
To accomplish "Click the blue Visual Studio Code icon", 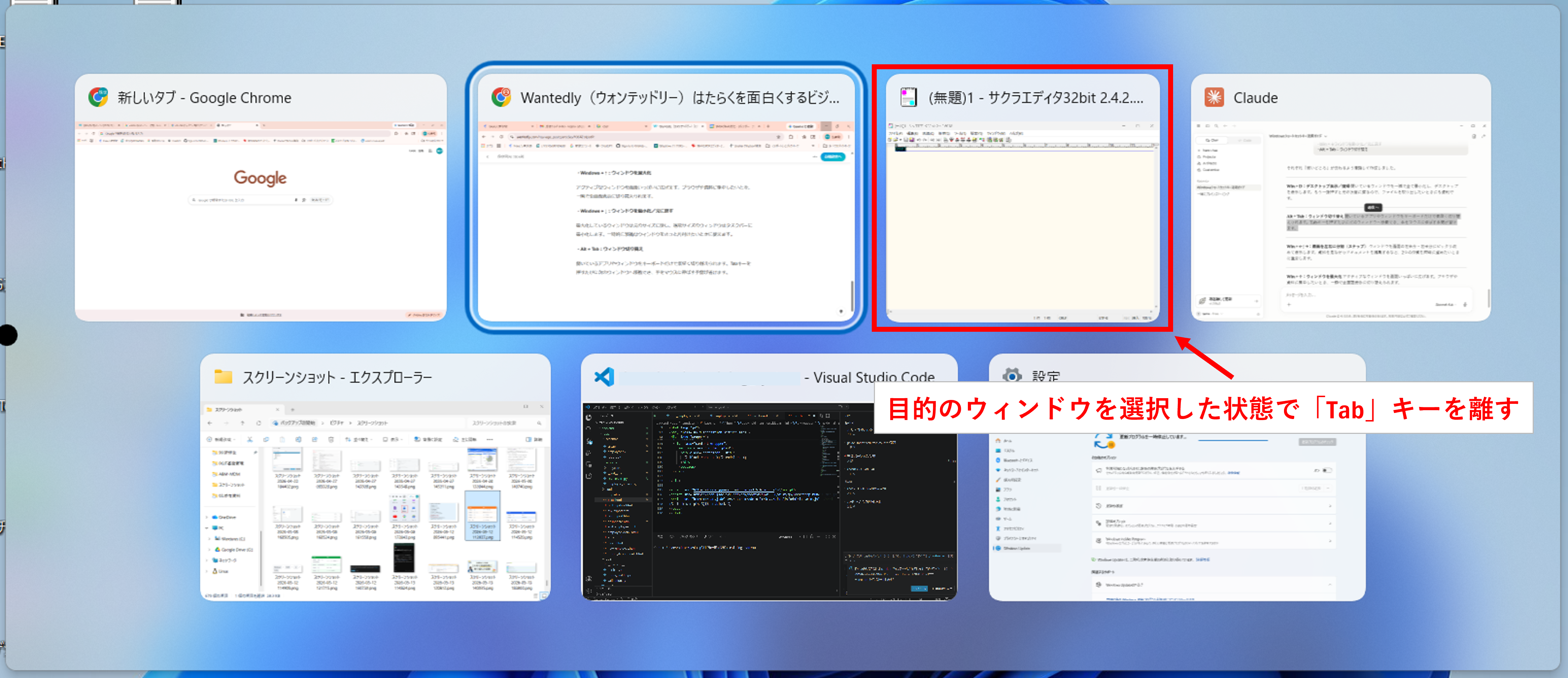I will [604, 377].
